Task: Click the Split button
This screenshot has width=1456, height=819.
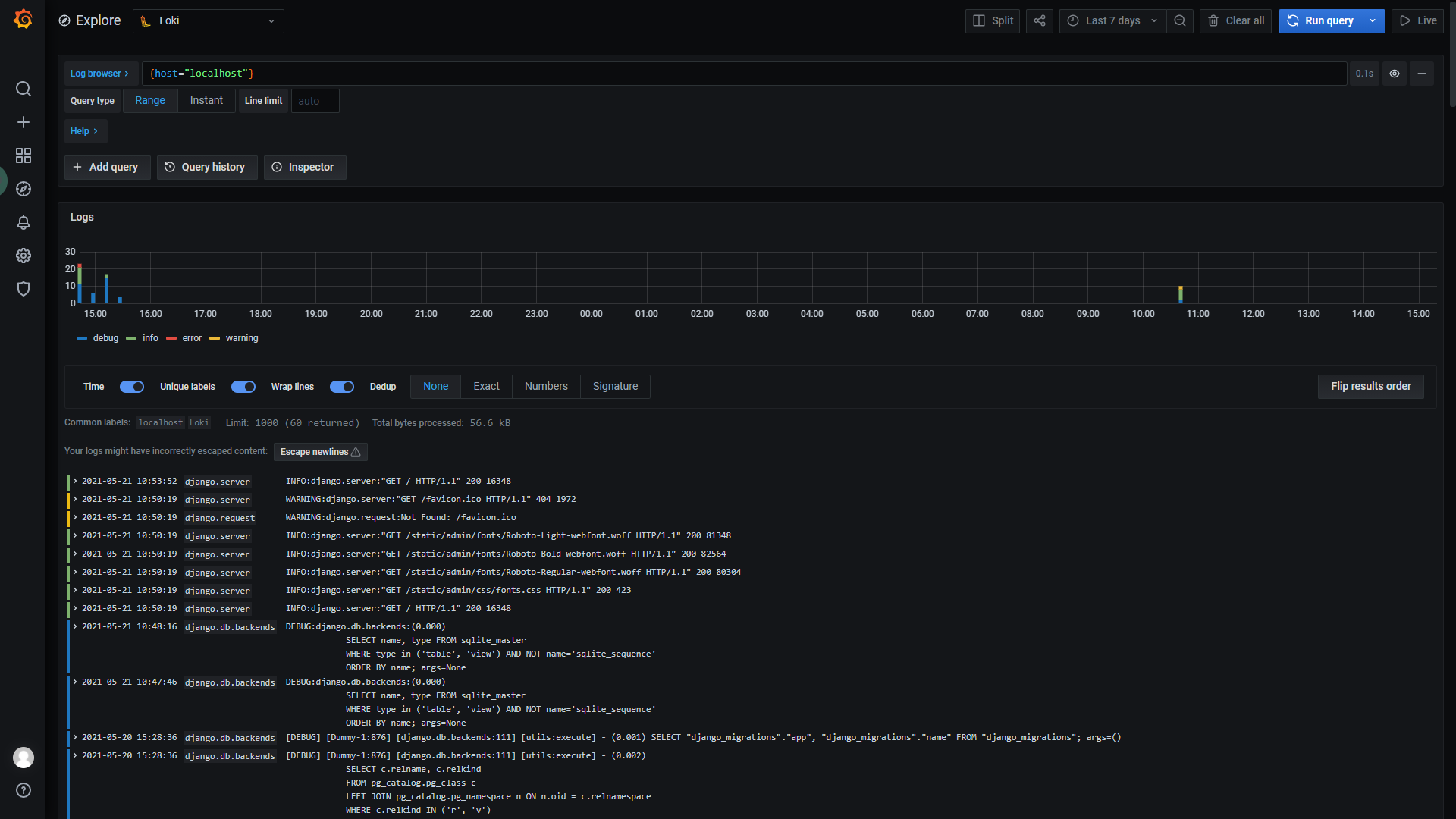Action: pyautogui.click(x=993, y=21)
